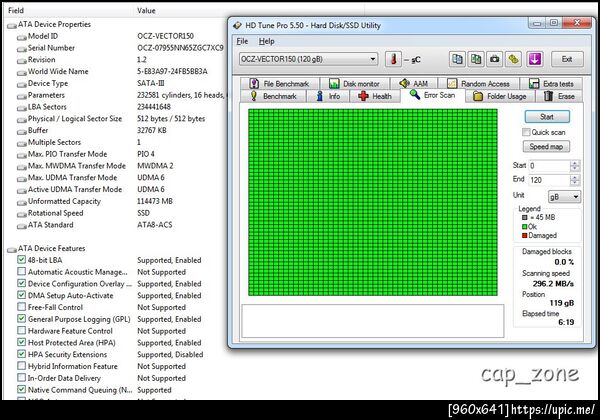Click the copy info to clipboard icon
Screen dimensions: 600x420
pos(457,59)
